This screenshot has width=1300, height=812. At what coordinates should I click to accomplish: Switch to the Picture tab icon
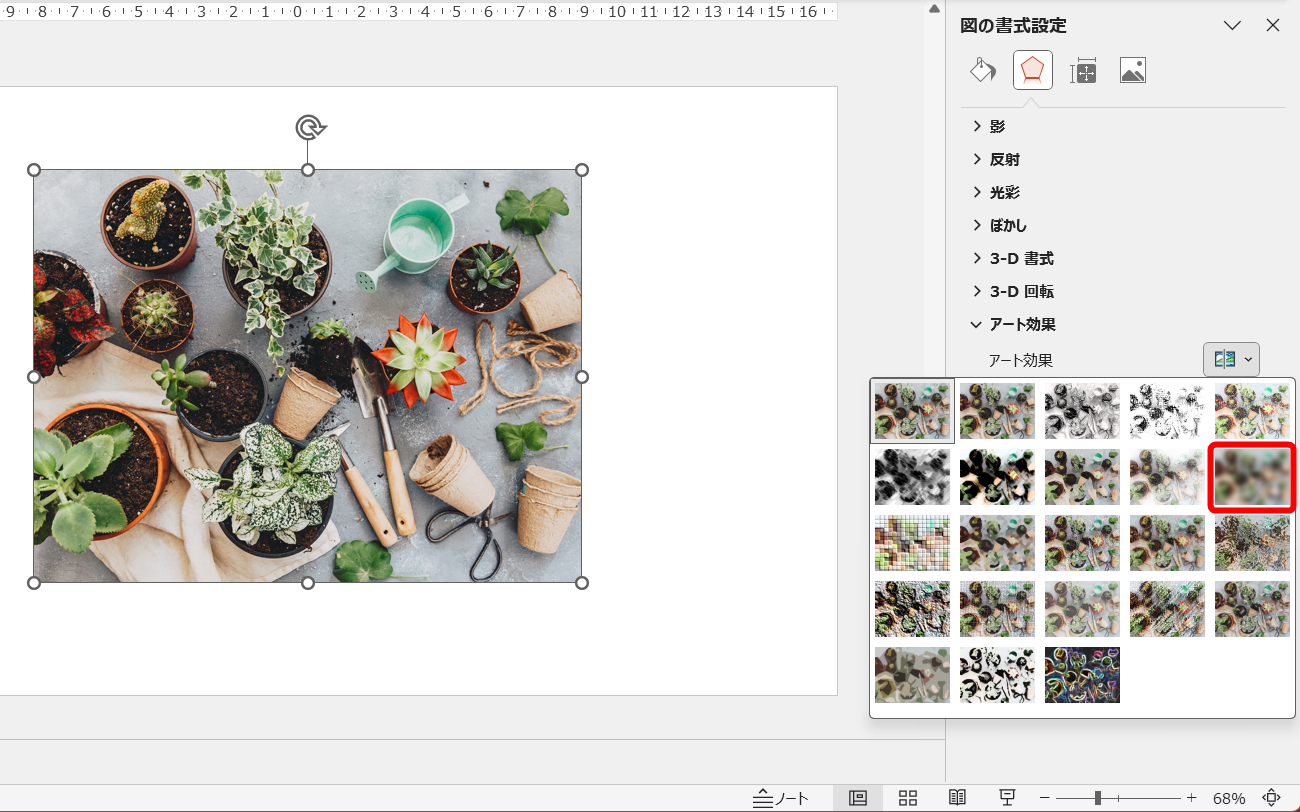pos(1132,70)
